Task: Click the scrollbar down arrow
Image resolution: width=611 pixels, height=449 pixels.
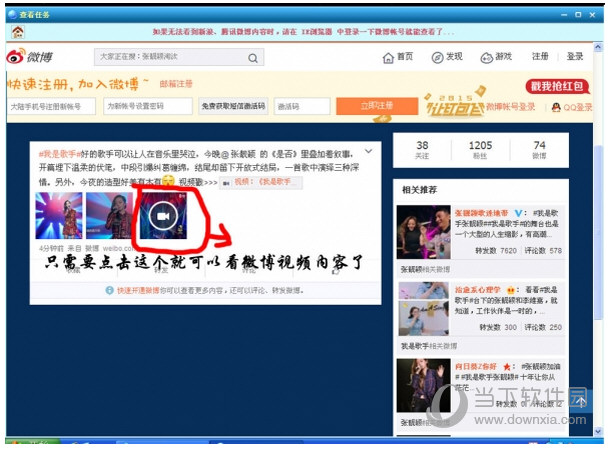Action: [x=598, y=432]
